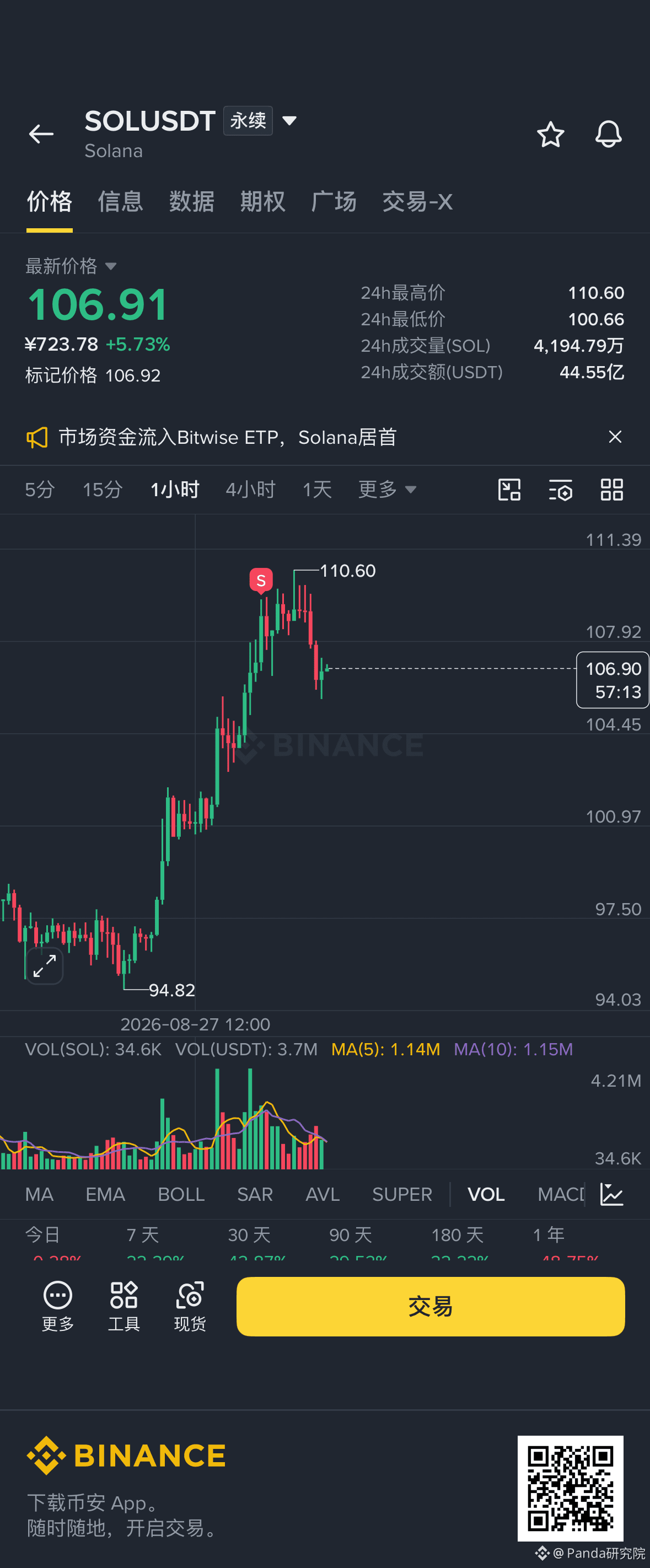Enable the MA overlay indicator
The image size is (650, 1568).
click(40, 1194)
